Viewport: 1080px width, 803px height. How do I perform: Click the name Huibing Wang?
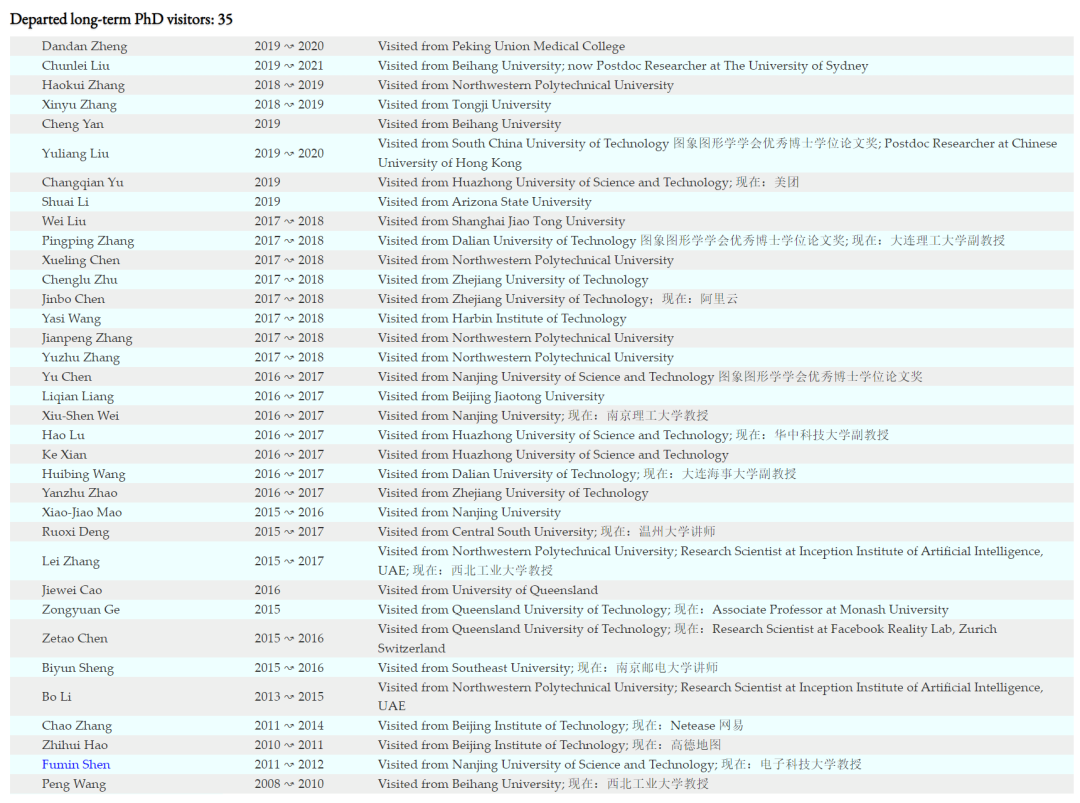click(83, 474)
